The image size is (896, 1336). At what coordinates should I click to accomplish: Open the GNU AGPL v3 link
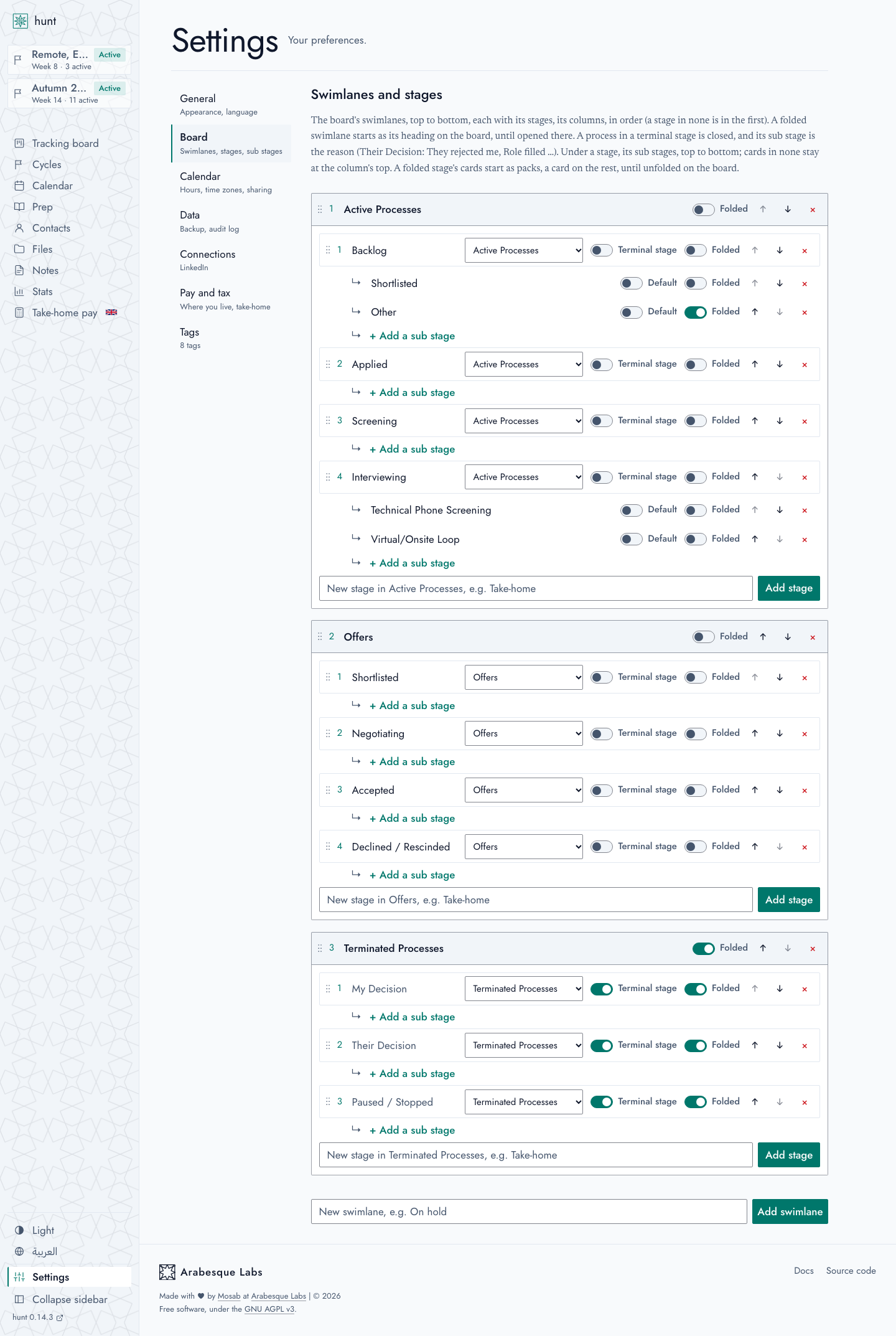click(x=269, y=1309)
